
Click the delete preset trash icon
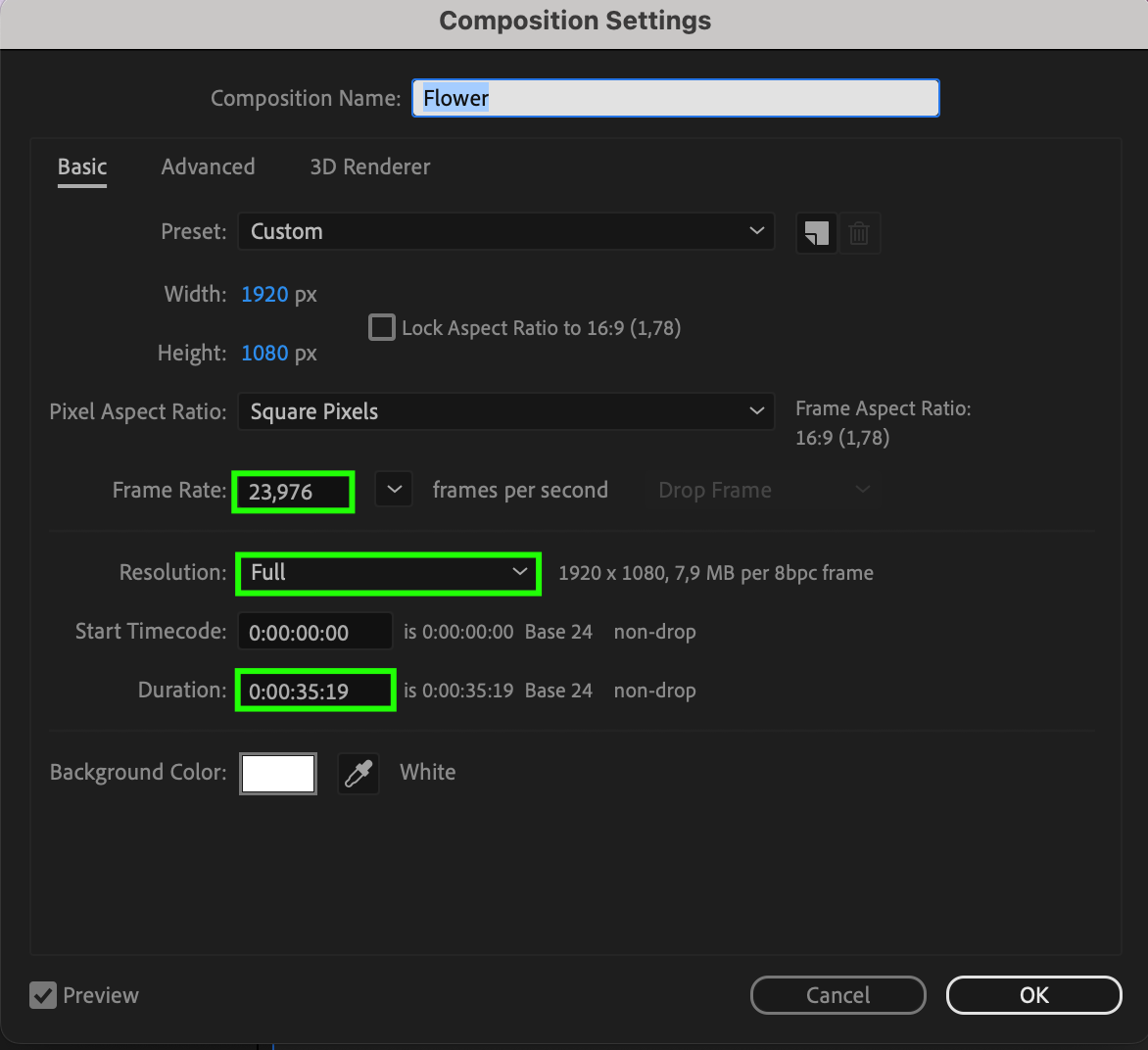(859, 233)
